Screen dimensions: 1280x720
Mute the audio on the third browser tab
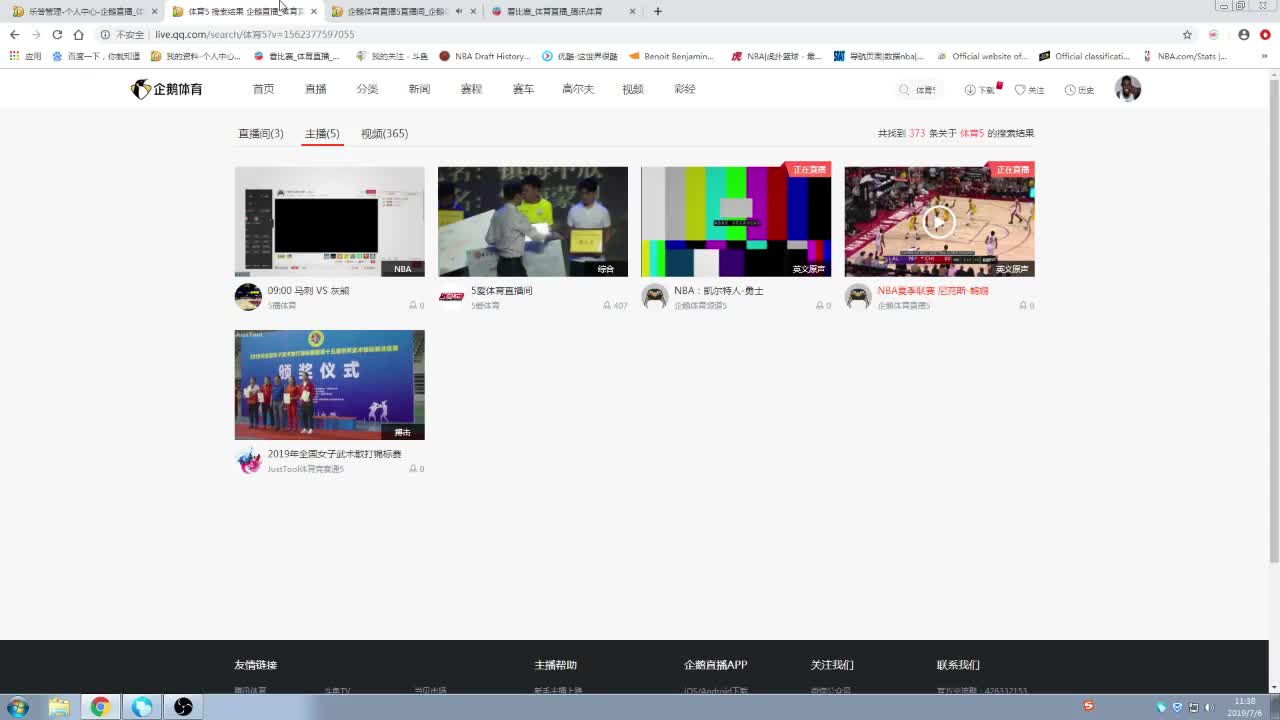coord(458,12)
